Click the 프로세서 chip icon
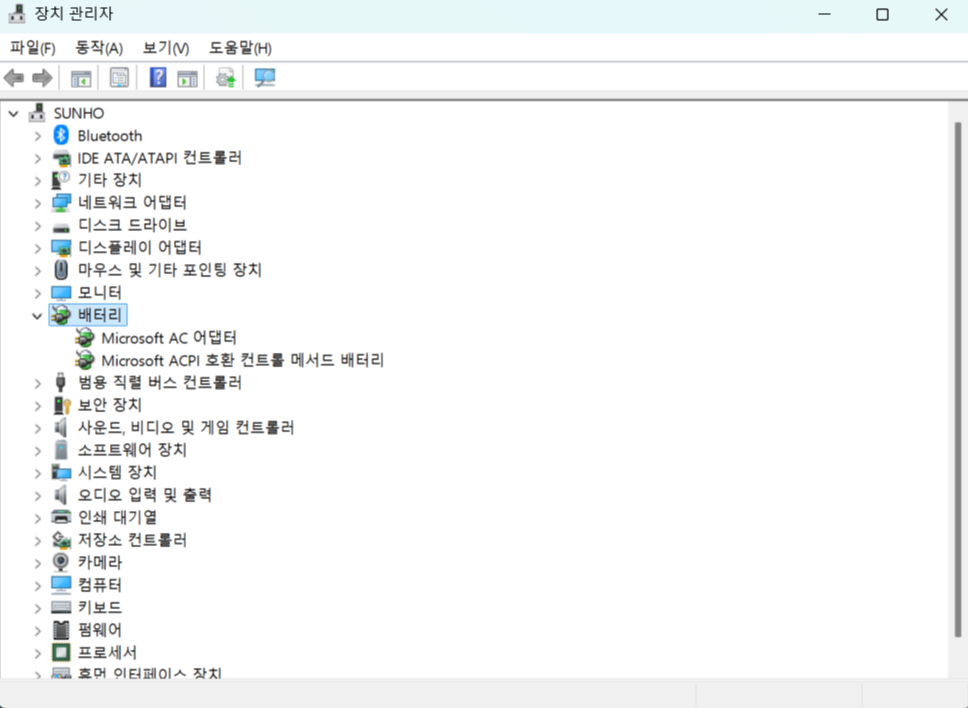 (61, 652)
